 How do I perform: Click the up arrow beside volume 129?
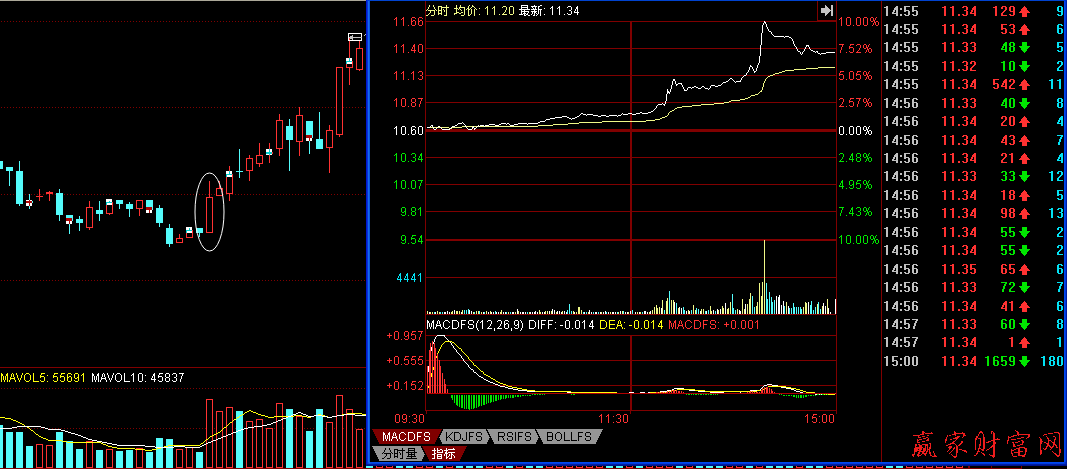[1026, 11]
